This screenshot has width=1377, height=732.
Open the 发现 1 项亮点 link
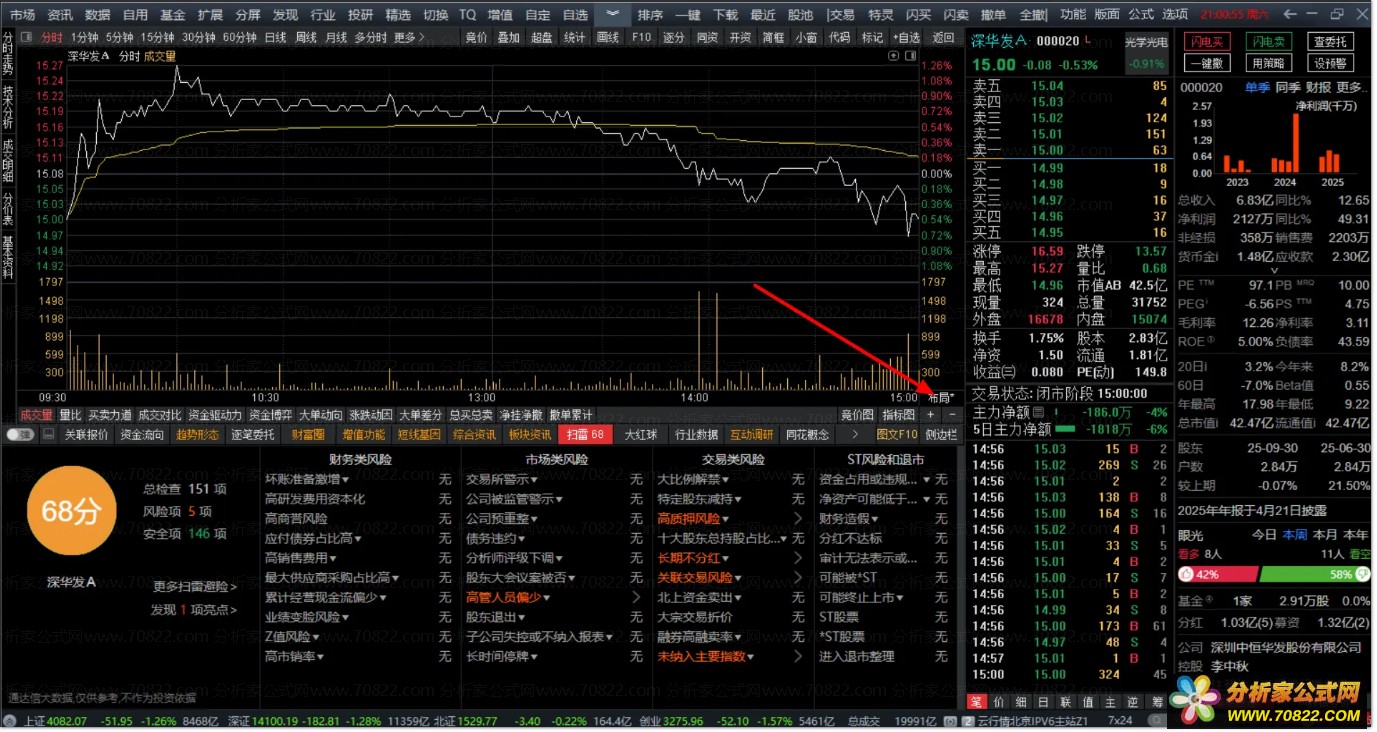pos(194,609)
